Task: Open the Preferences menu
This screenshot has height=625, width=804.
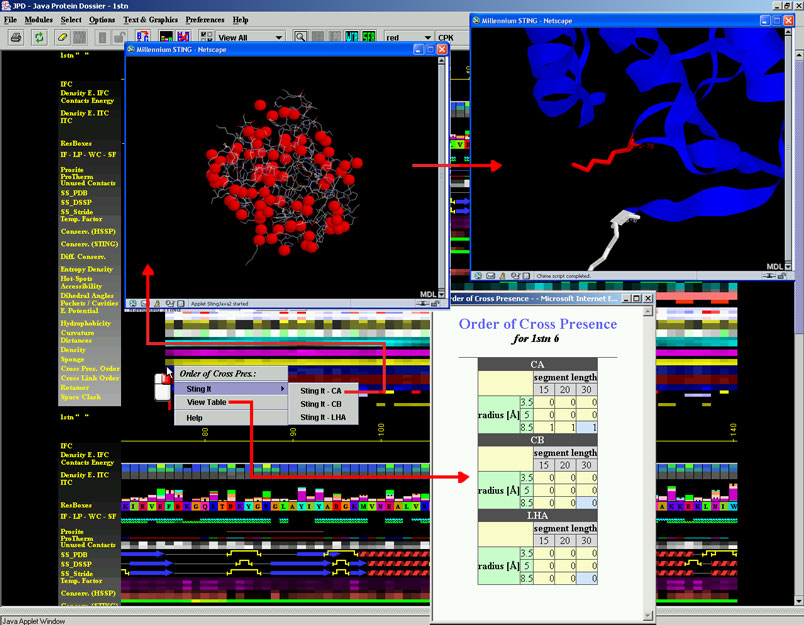Action: click(205, 19)
